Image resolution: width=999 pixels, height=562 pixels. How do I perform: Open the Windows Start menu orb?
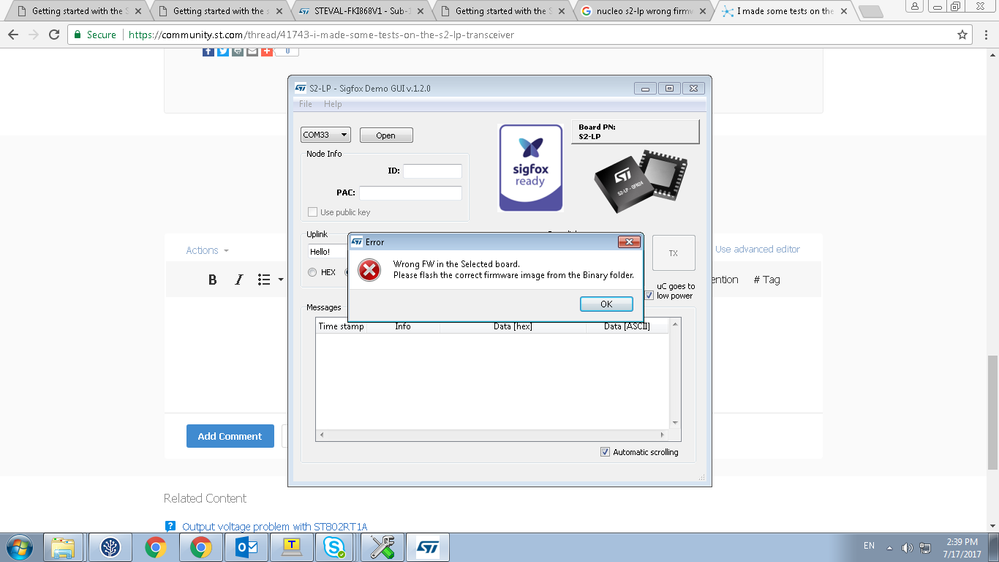19,547
